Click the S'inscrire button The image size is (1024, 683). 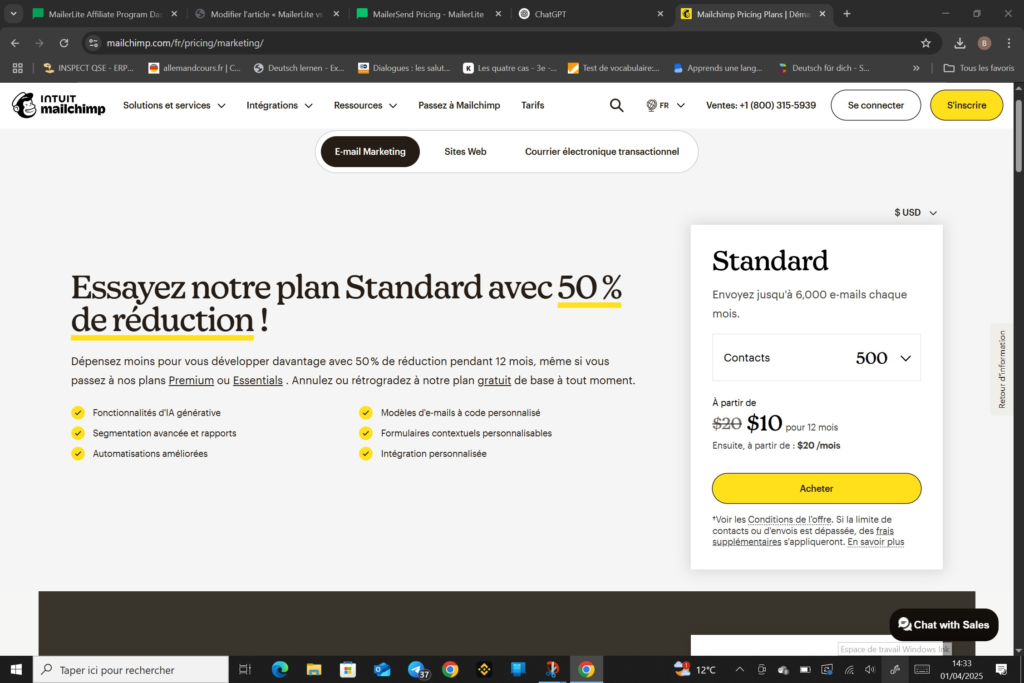pyautogui.click(x=967, y=105)
